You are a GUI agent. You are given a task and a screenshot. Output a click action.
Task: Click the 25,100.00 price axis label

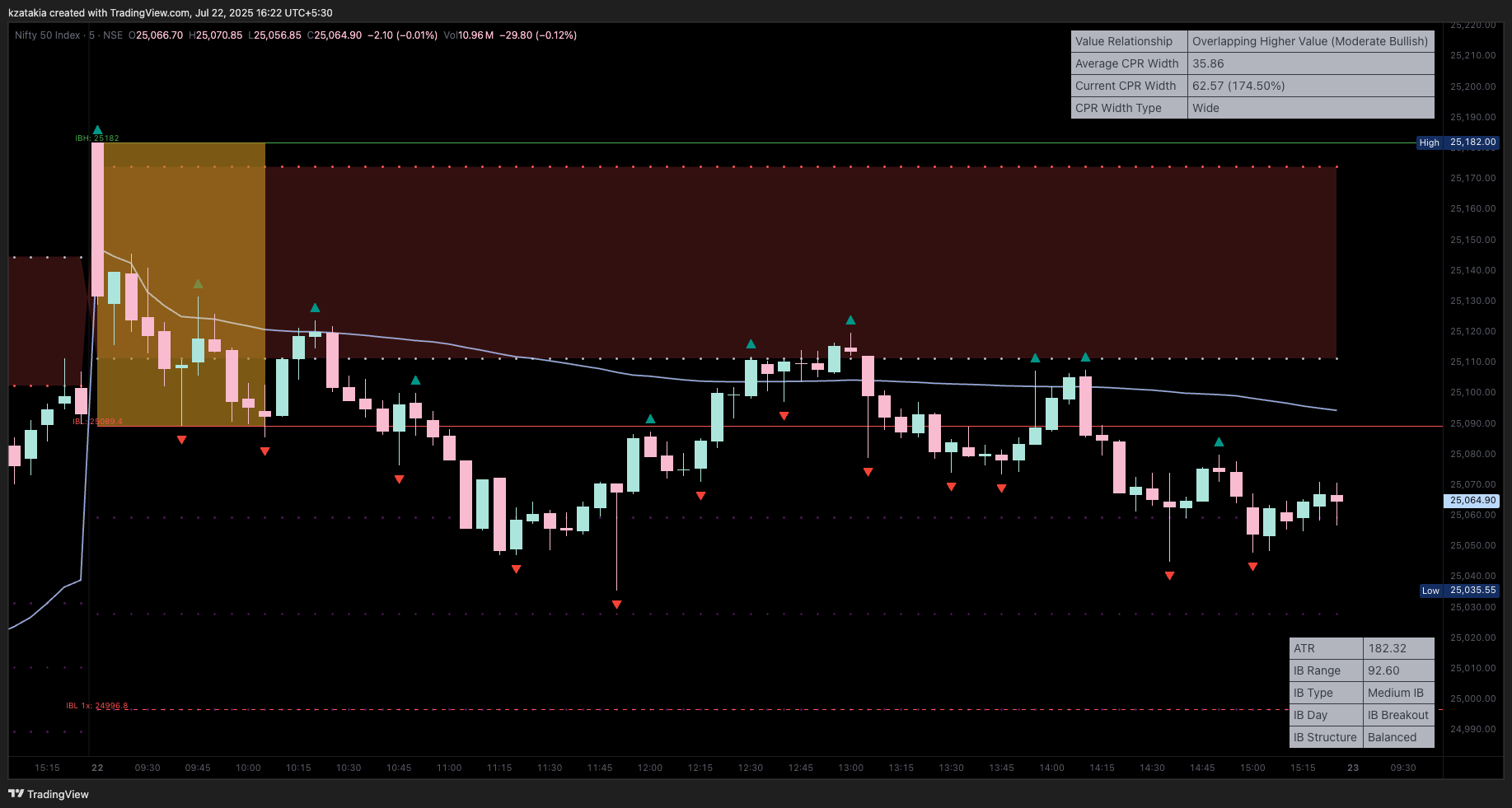pos(1473,393)
